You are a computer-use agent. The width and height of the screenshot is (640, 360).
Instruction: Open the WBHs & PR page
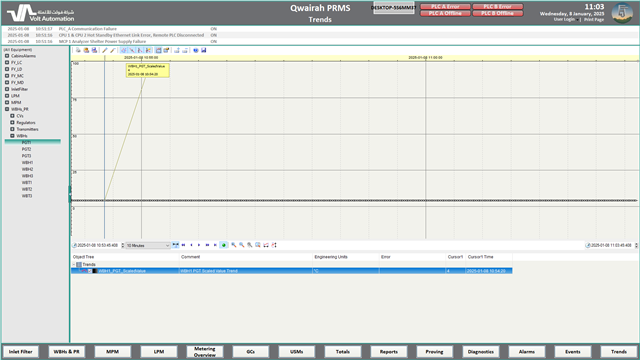point(67,351)
